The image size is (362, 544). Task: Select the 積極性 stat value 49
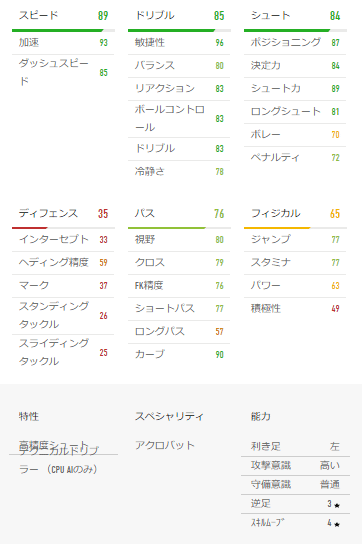335,308
